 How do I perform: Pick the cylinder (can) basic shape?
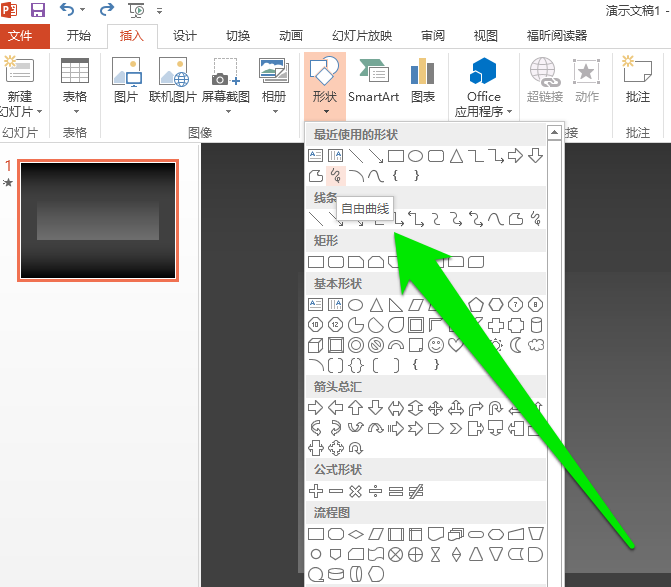pyautogui.click(x=536, y=325)
